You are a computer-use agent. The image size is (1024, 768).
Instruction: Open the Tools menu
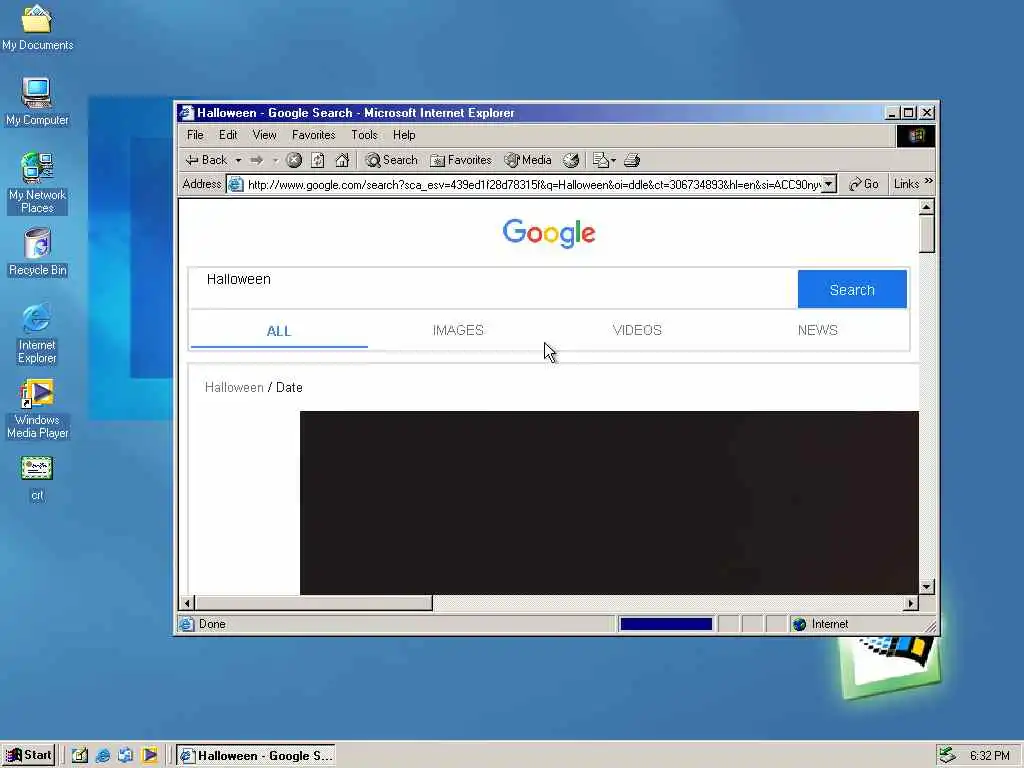click(x=364, y=135)
